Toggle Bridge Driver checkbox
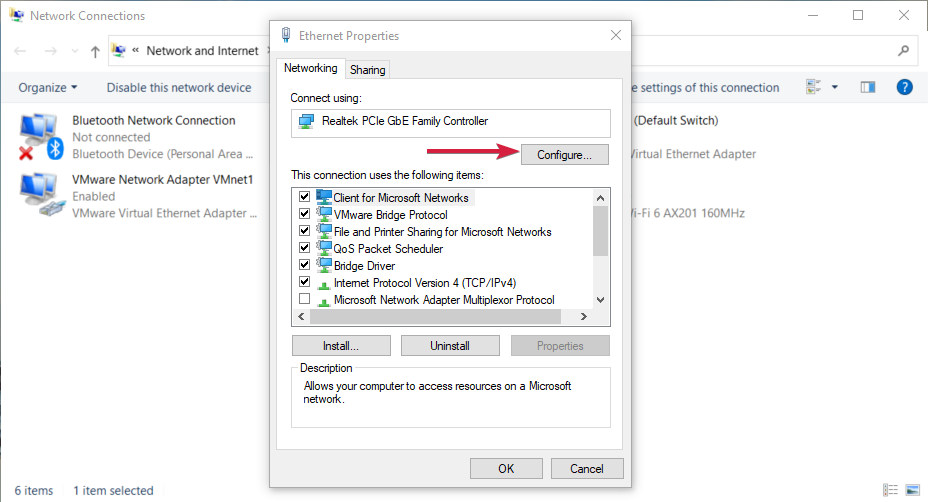Viewport: 928px width, 502px height. [304, 265]
